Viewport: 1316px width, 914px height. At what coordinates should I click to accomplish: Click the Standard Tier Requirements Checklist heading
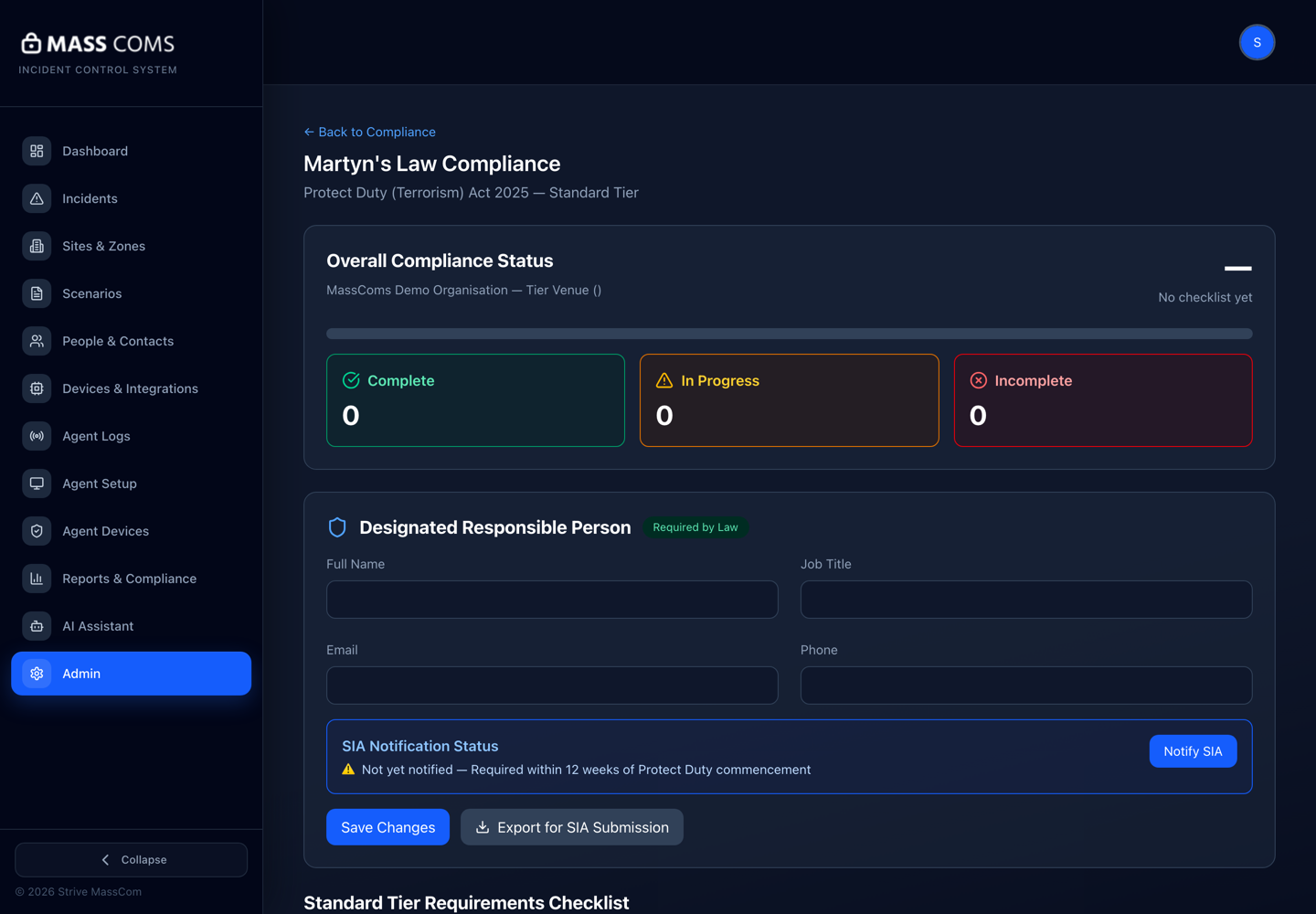click(466, 903)
